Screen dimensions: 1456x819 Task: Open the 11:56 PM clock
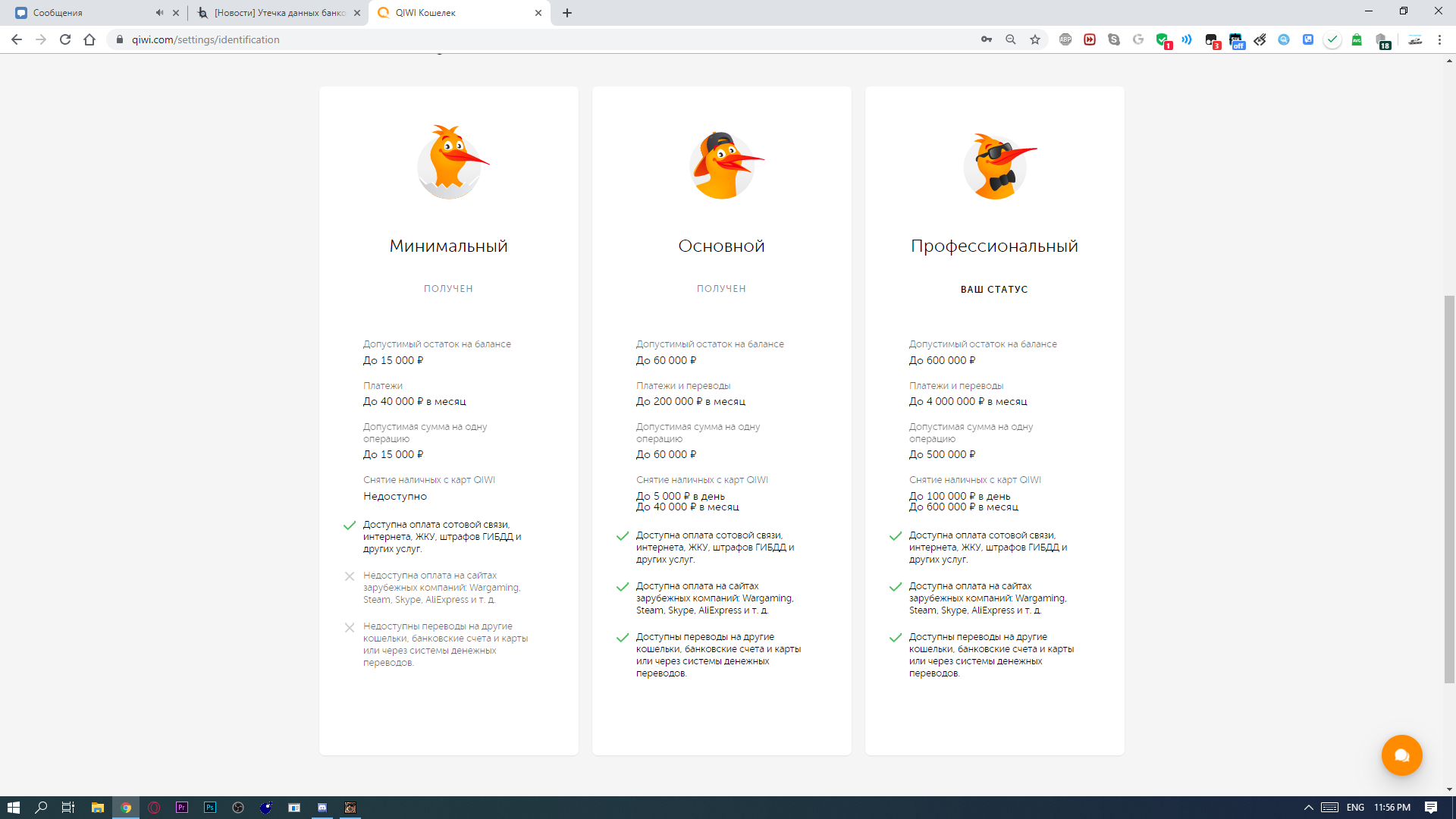(x=1392, y=808)
